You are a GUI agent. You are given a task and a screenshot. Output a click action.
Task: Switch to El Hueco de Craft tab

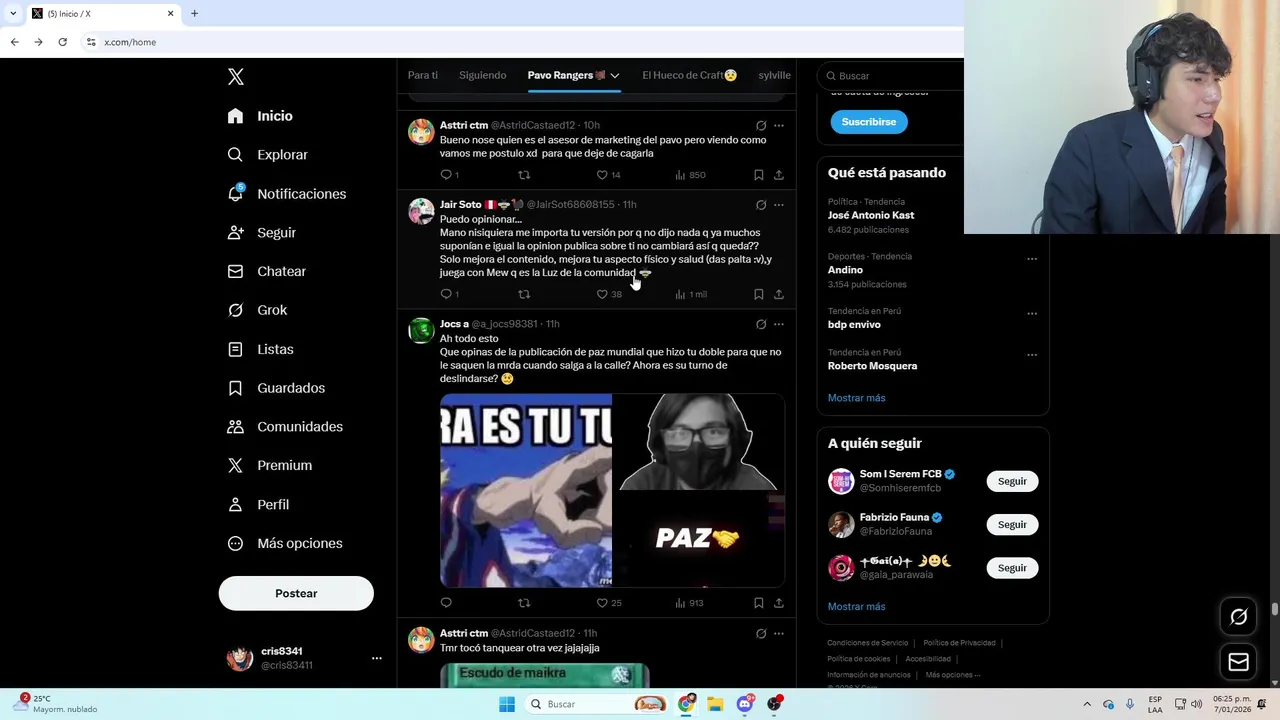(689, 75)
